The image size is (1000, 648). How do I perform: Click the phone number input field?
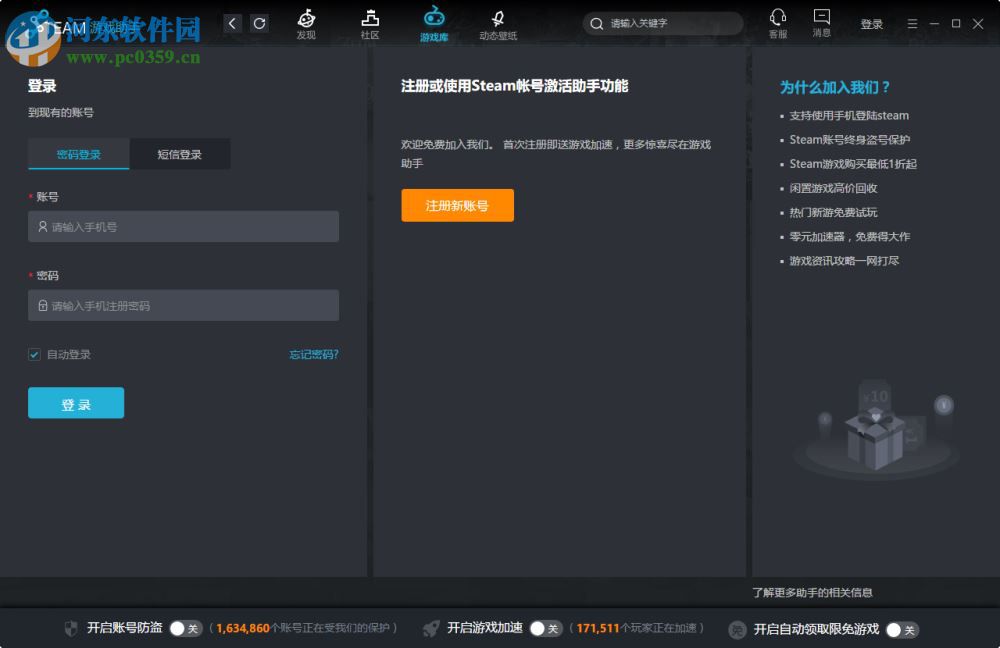(x=183, y=226)
